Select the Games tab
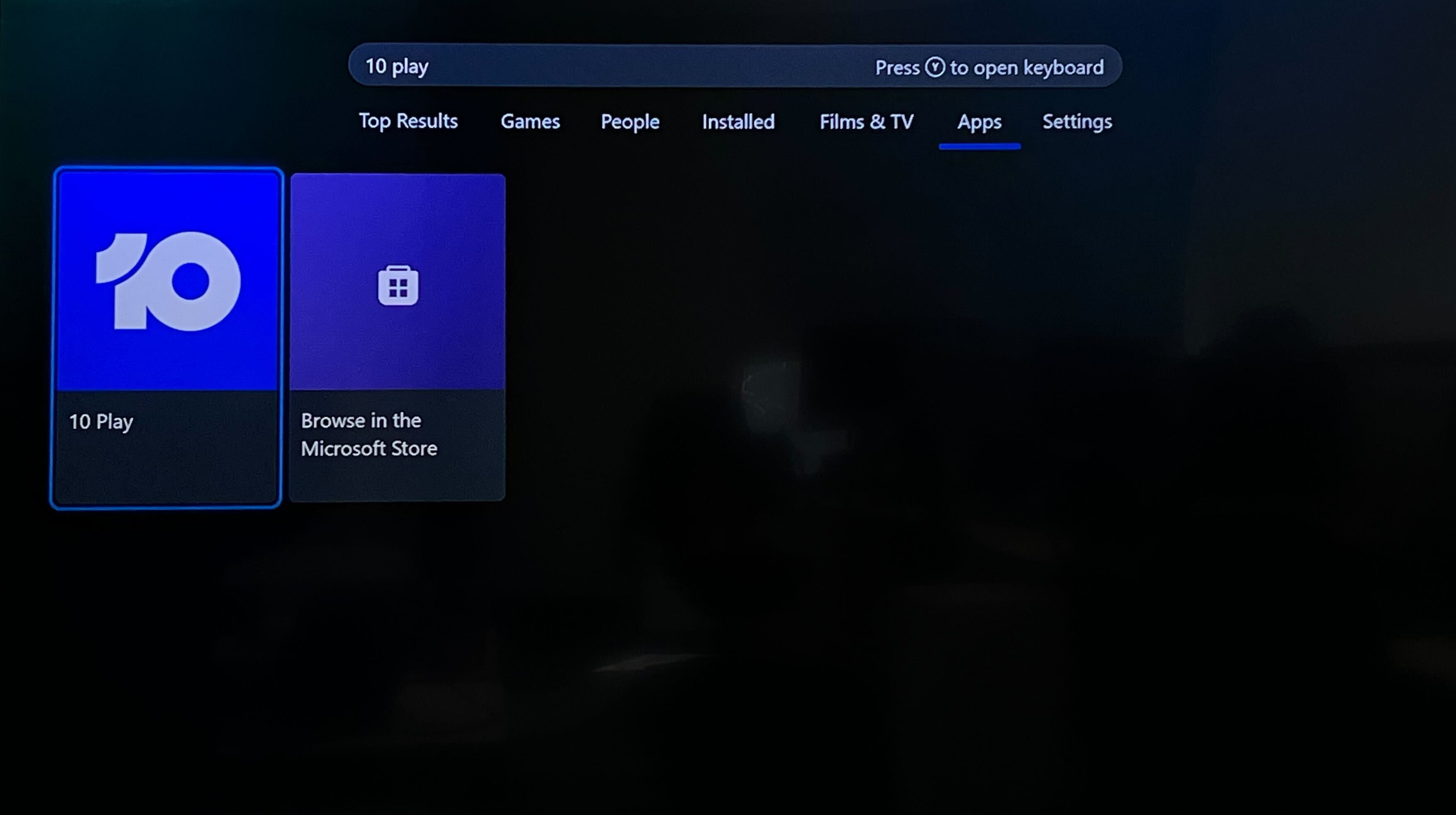This screenshot has height=815, width=1456. [530, 121]
